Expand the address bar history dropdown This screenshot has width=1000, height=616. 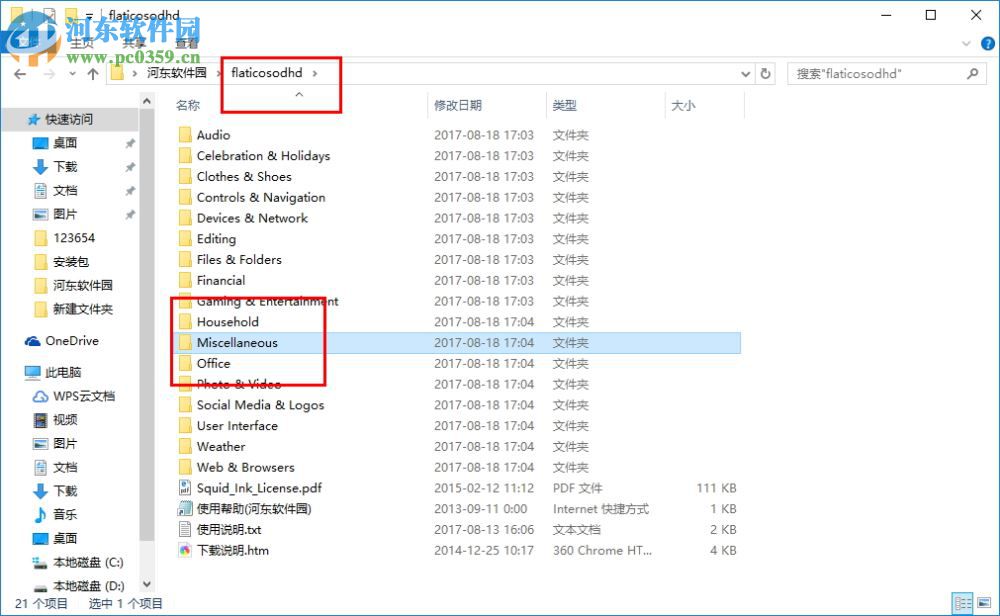click(x=746, y=74)
